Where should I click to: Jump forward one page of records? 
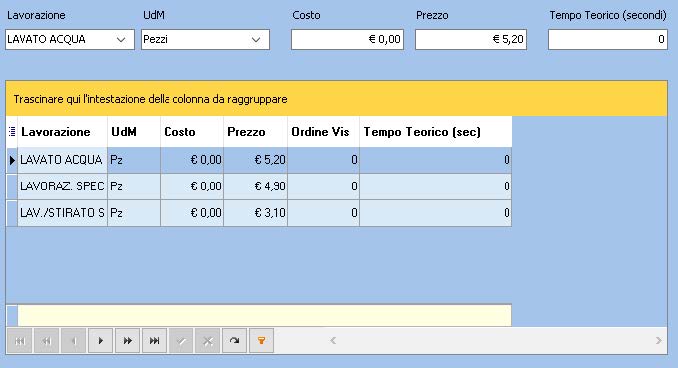pyautogui.click(x=127, y=341)
